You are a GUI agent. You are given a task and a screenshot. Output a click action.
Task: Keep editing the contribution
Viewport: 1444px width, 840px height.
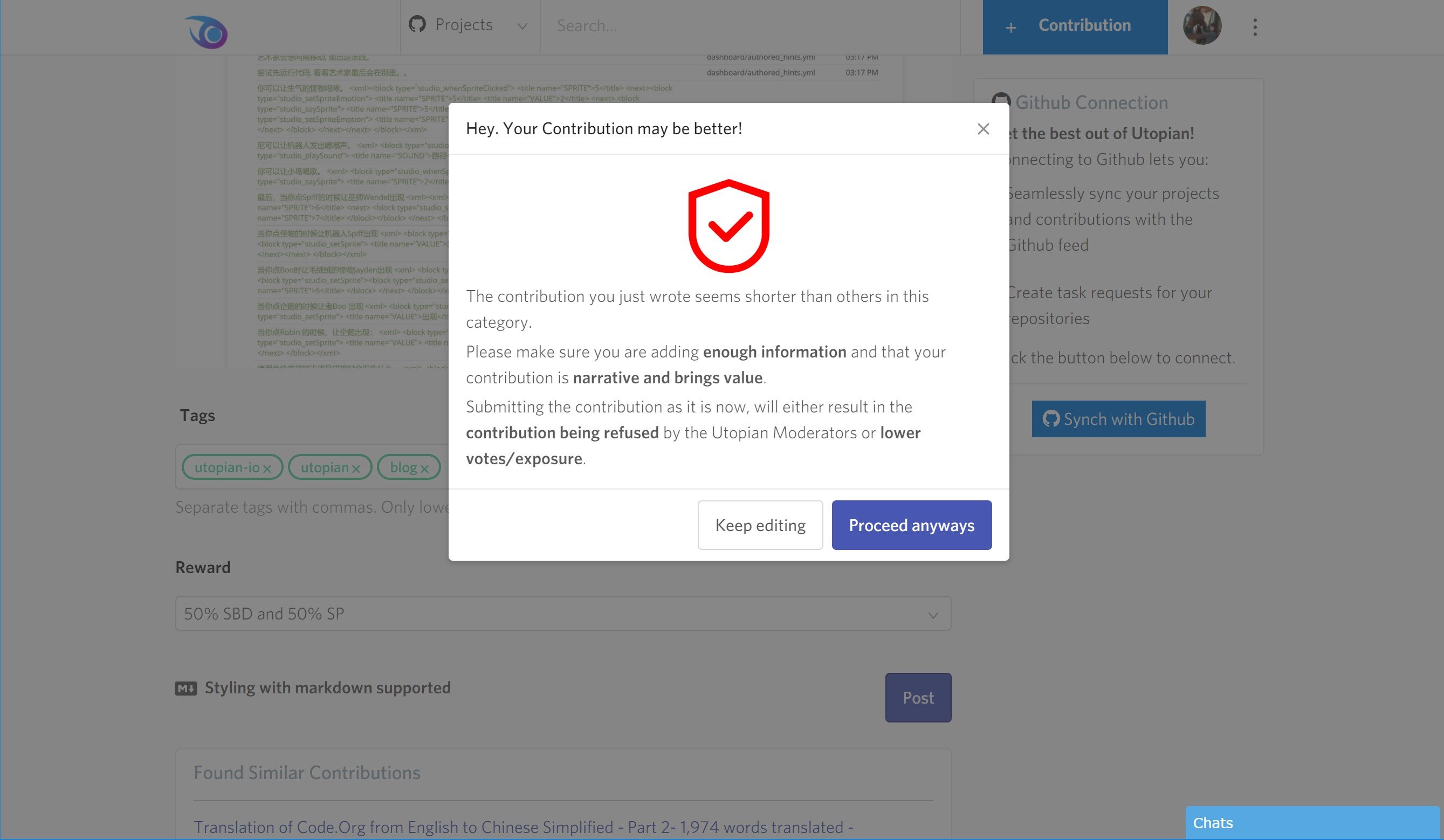pyautogui.click(x=760, y=524)
